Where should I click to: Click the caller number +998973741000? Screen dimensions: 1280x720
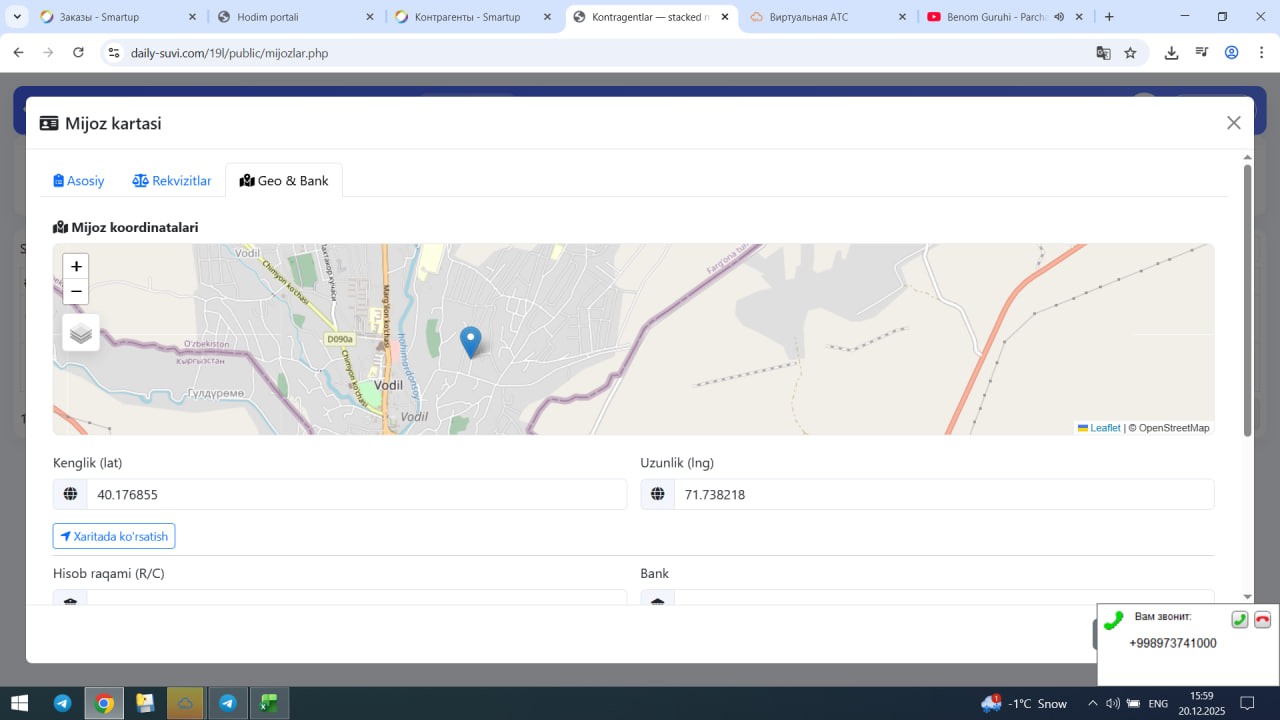pyautogui.click(x=1173, y=643)
